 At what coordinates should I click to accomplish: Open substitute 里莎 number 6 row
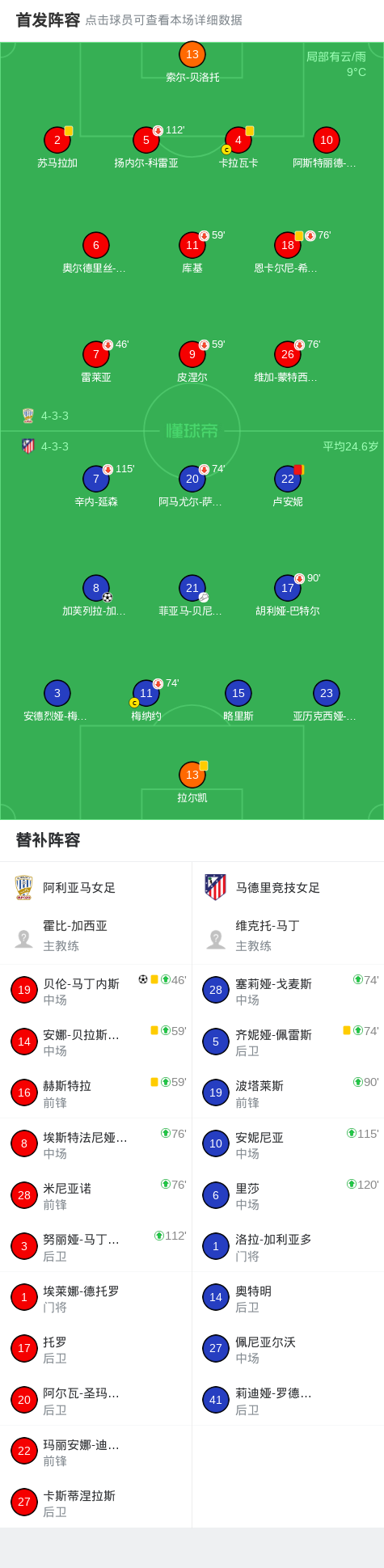[288, 1195]
